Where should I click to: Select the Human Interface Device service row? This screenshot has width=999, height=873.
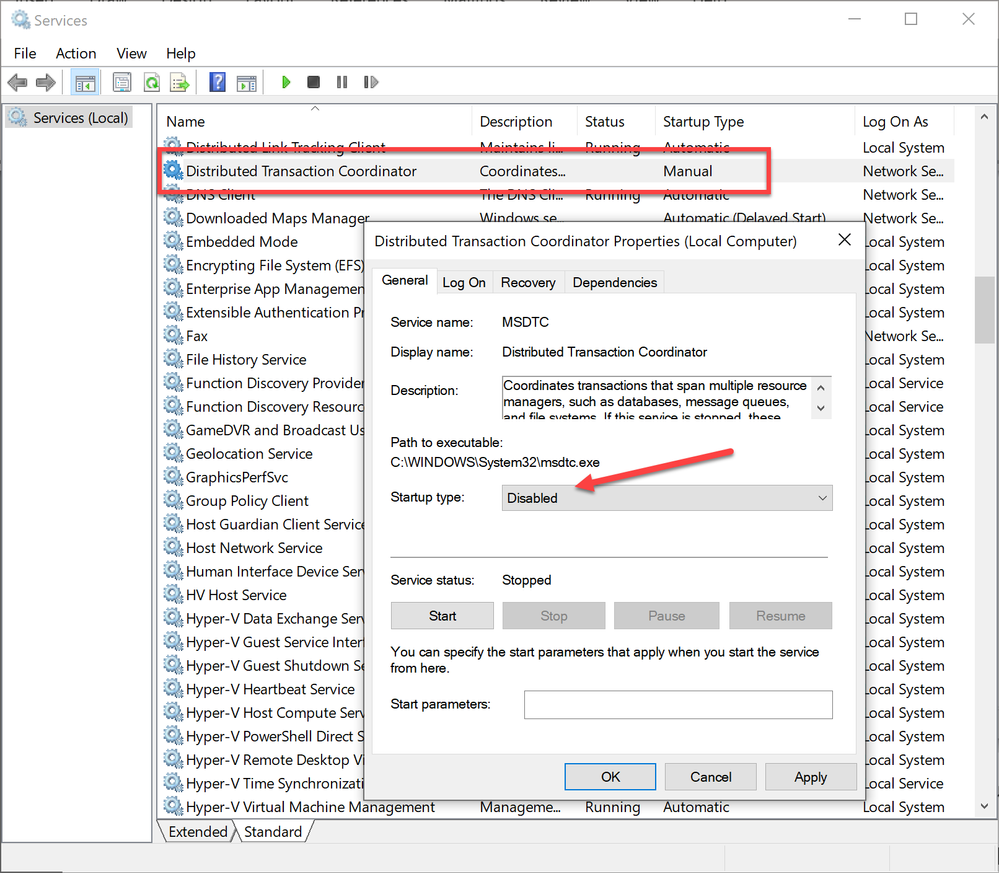(275, 572)
